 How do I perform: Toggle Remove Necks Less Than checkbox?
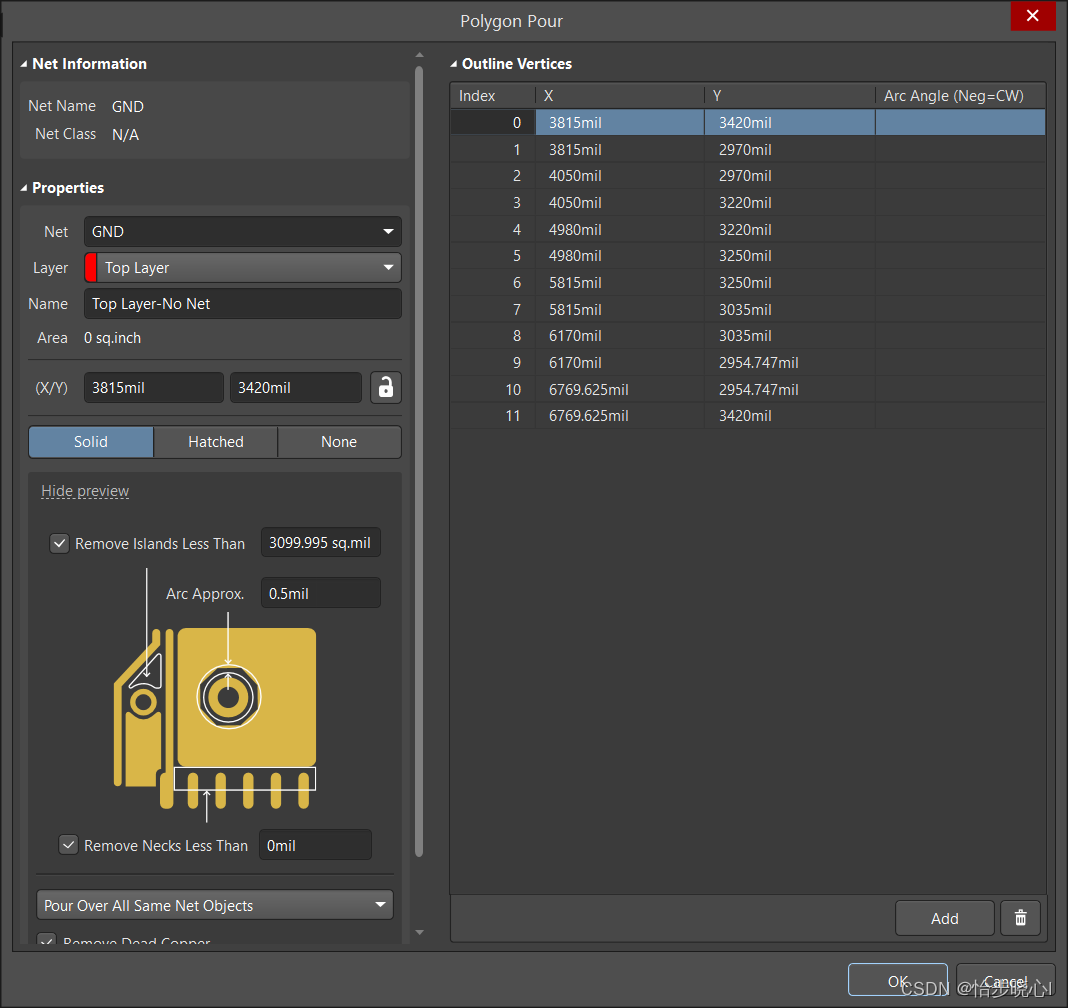69,845
